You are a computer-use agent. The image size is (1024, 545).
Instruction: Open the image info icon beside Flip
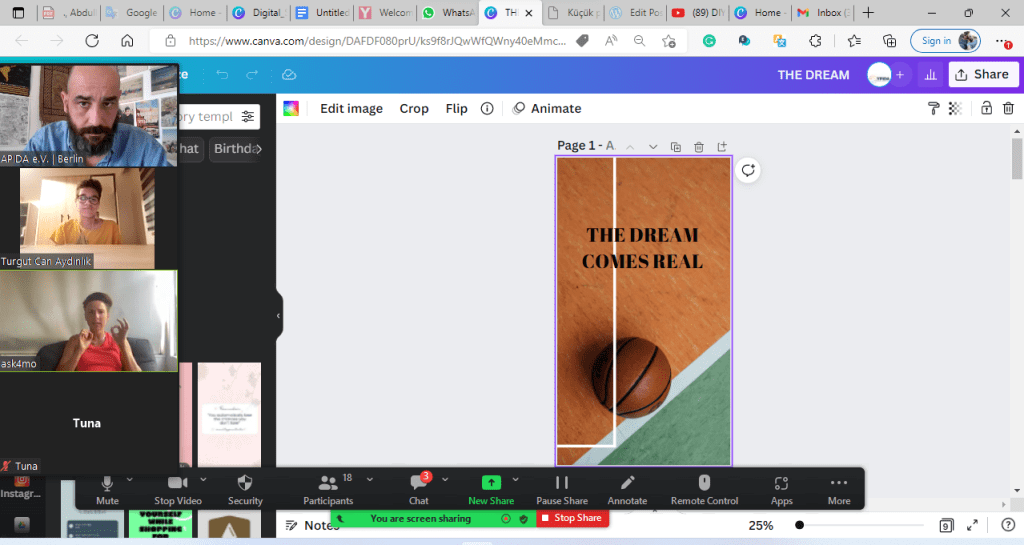[x=487, y=109]
